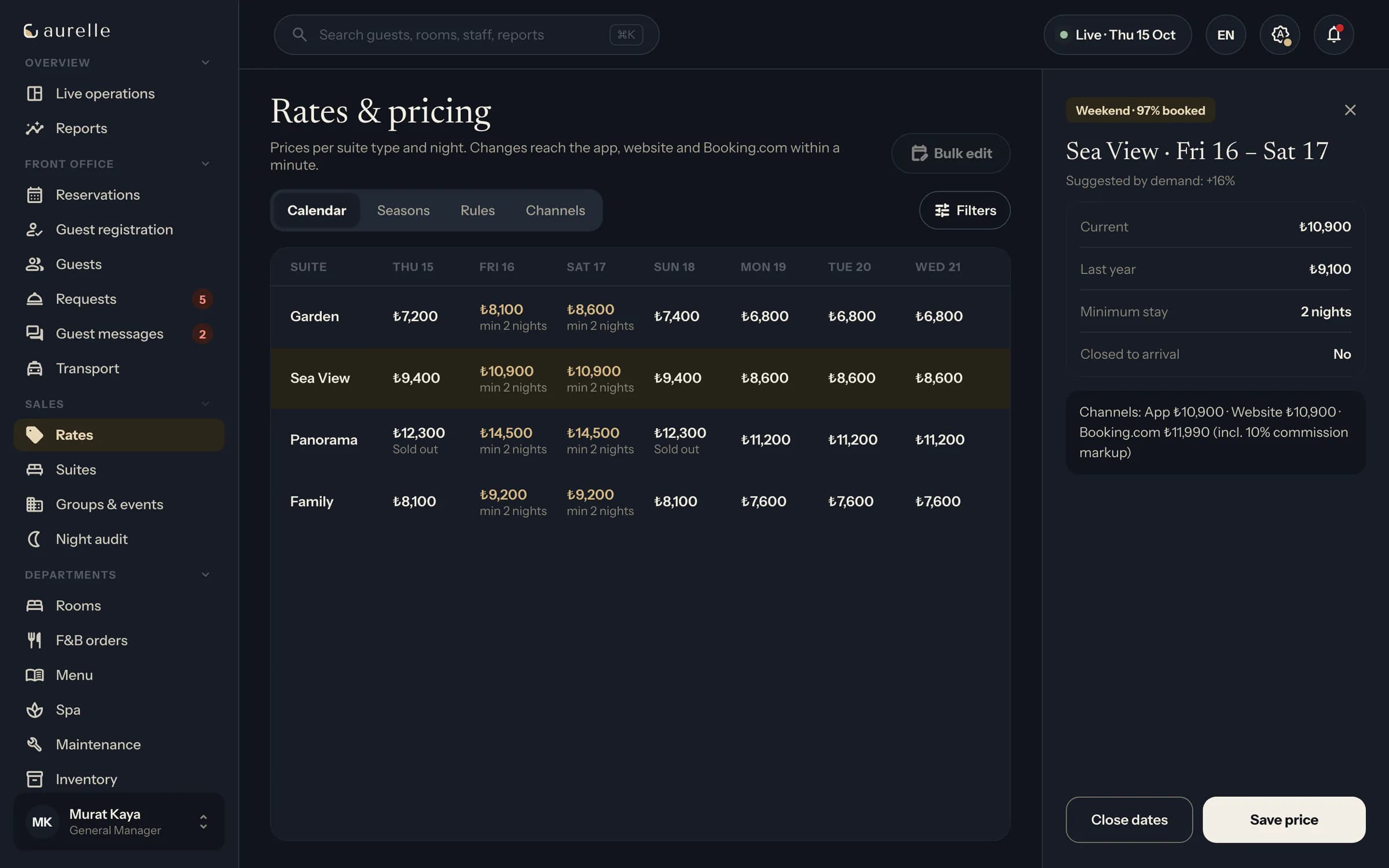The height and width of the screenshot is (868, 1389).
Task: Collapse the Departments section
Action: coord(205,575)
